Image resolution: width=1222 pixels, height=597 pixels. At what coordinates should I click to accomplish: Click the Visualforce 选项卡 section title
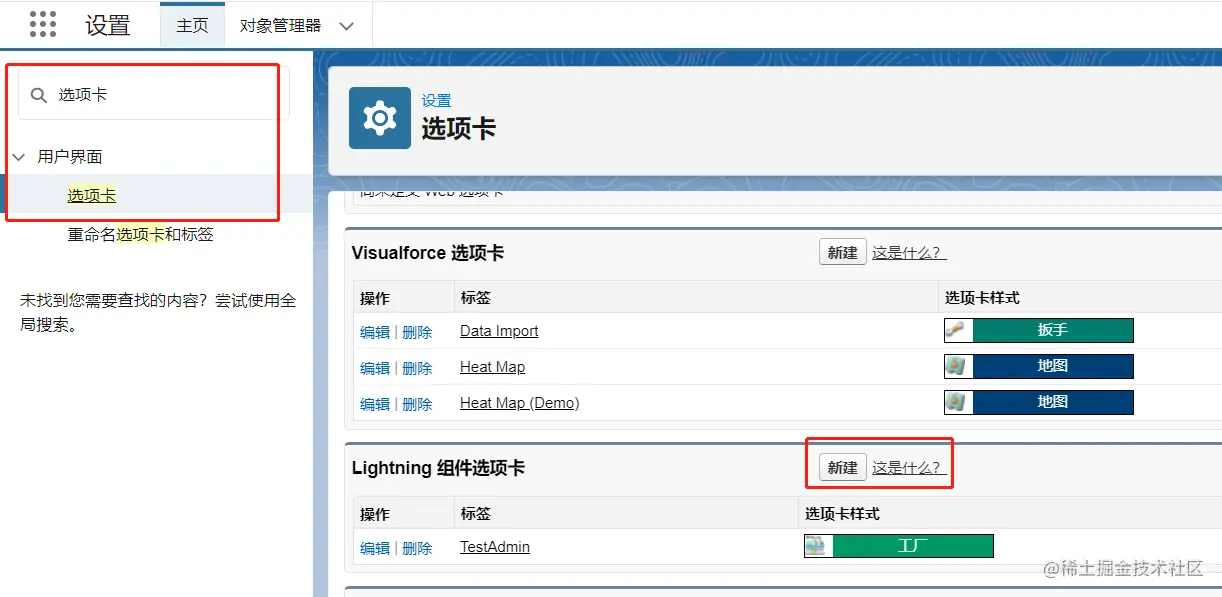[428, 253]
